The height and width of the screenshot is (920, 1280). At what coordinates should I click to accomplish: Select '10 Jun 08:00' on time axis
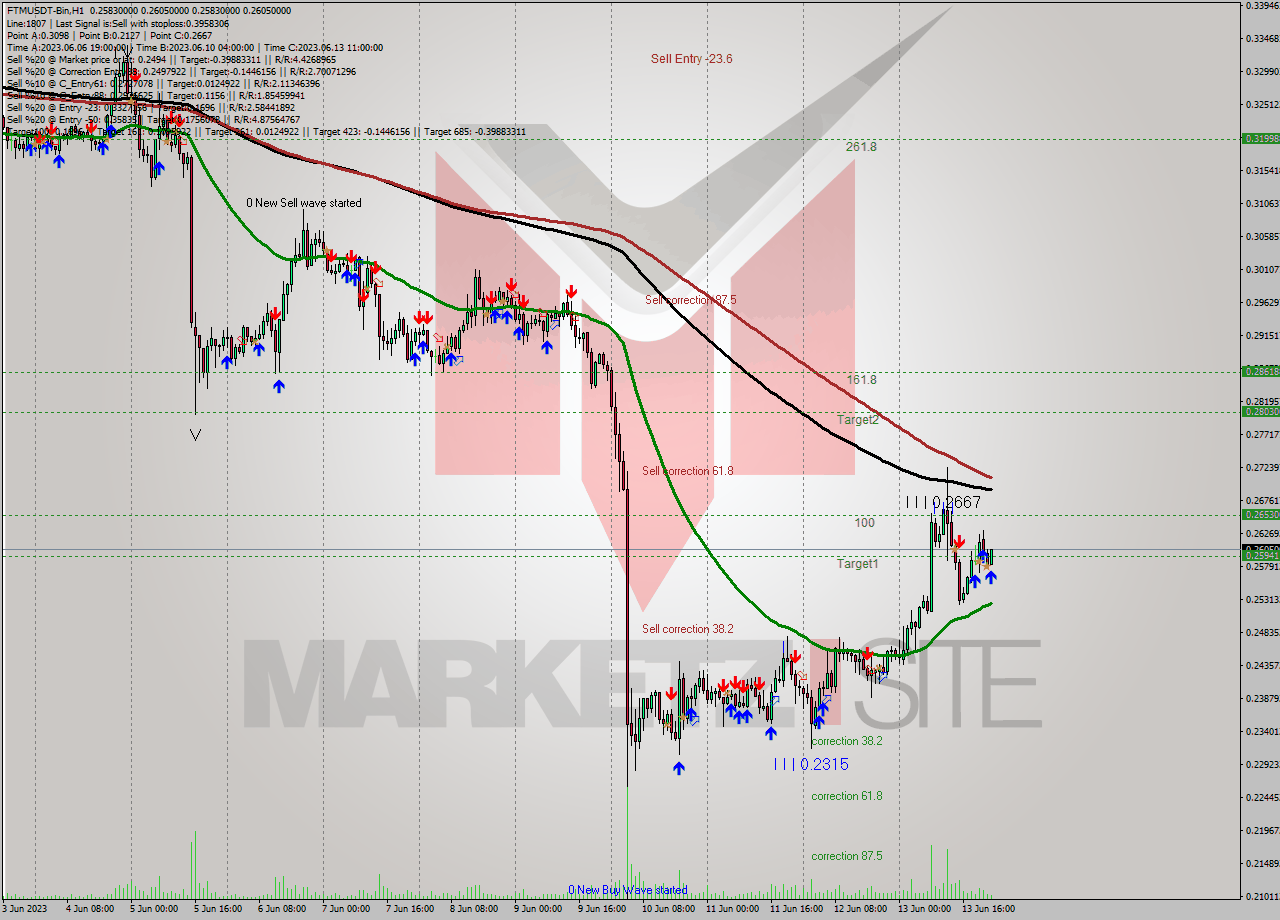(x=668, y=909)
